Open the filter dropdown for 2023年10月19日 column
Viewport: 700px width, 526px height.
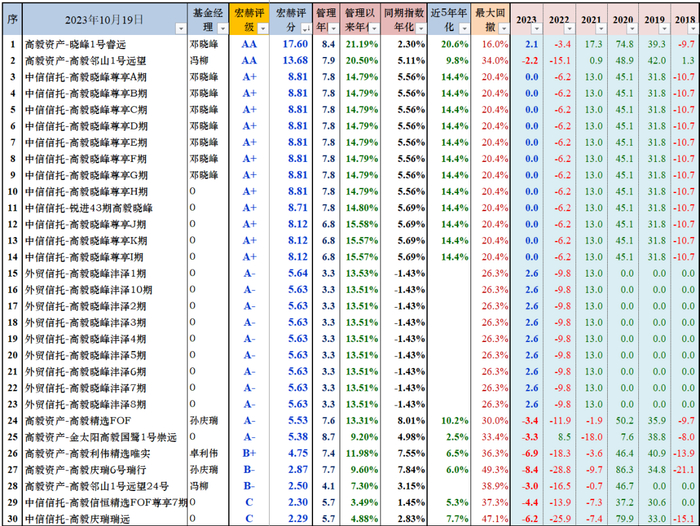pos(180,29)
